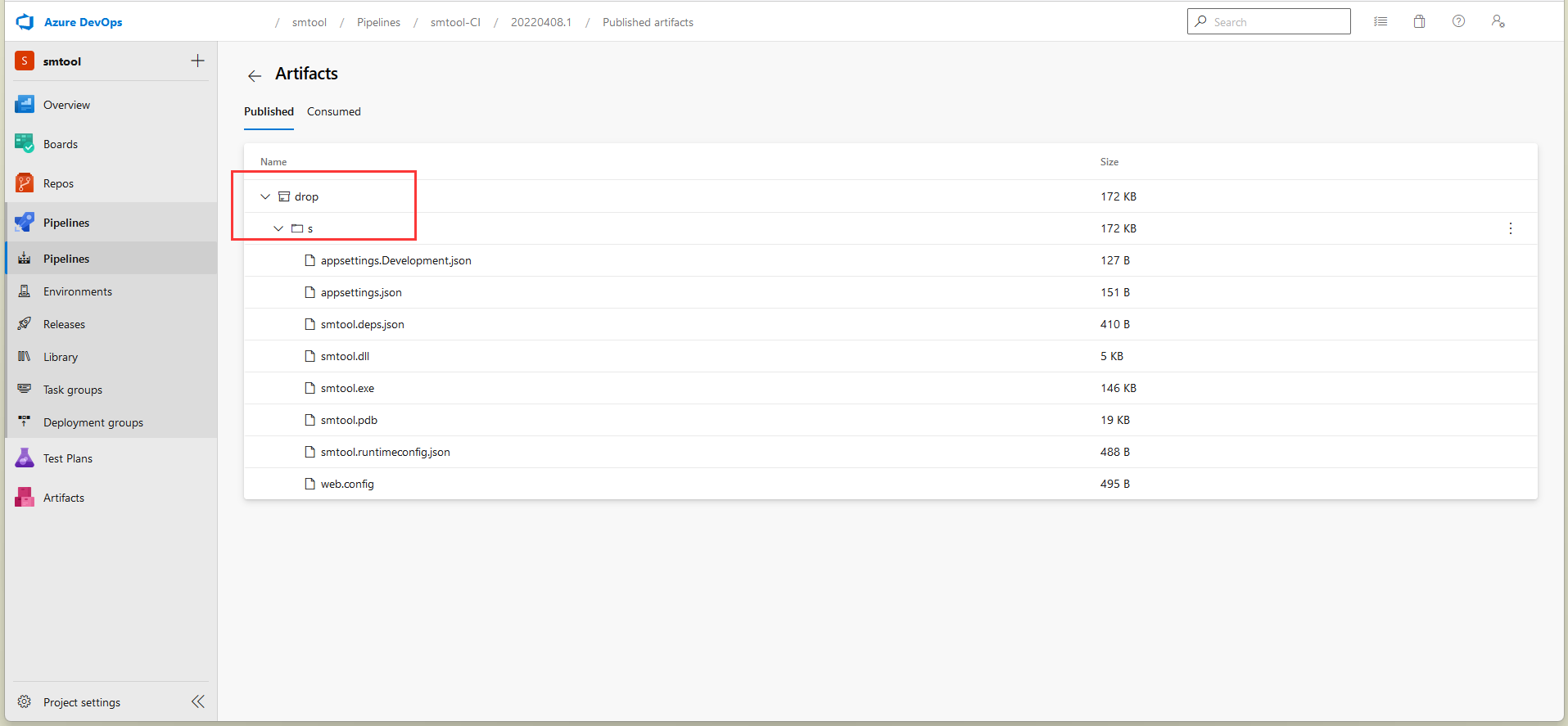Collapse the sidebar with double chevron
1568x726 pixels.
pyautogui.click(x=198, y=701)
